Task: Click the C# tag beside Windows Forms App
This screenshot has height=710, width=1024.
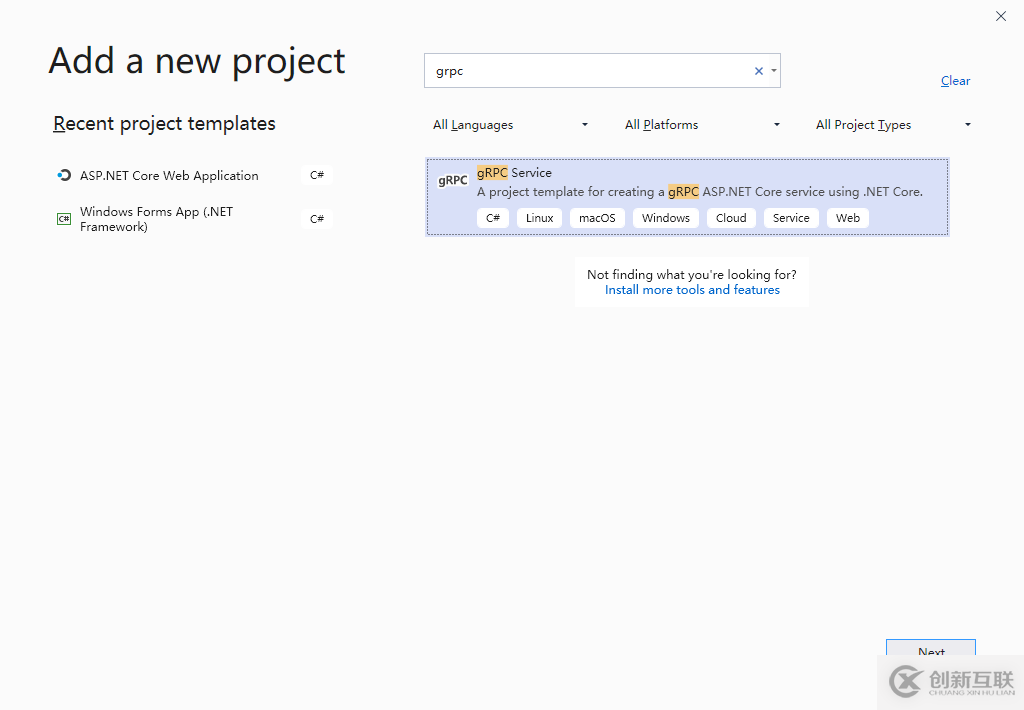Action: [317, 219]
